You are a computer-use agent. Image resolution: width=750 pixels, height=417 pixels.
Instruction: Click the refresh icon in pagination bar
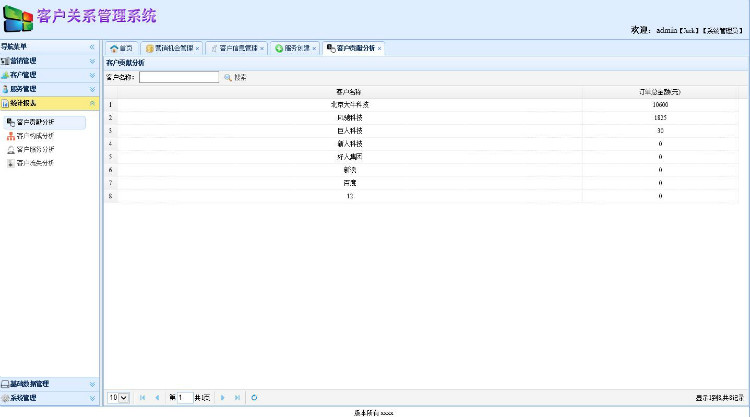(255, 397)
